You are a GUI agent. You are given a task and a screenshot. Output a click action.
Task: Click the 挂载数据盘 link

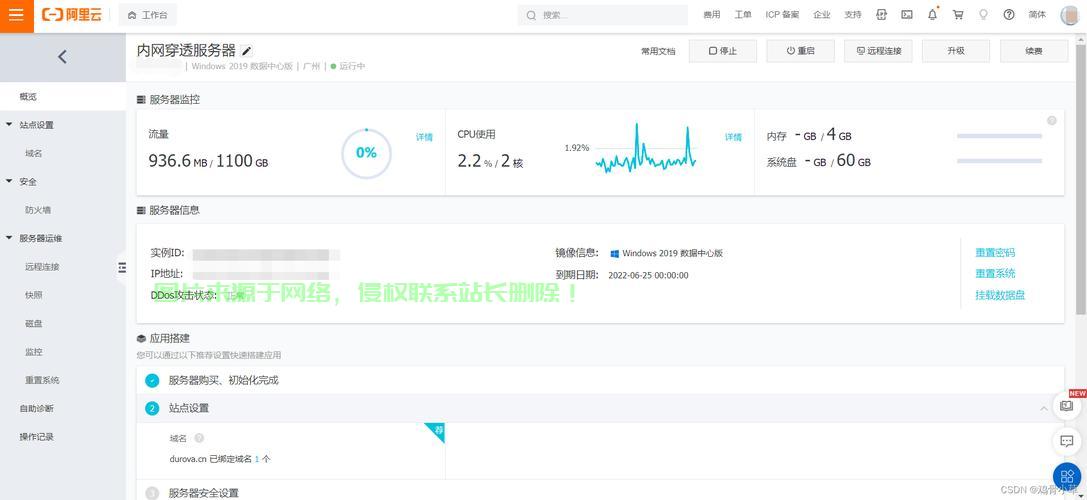[1000, 295]
